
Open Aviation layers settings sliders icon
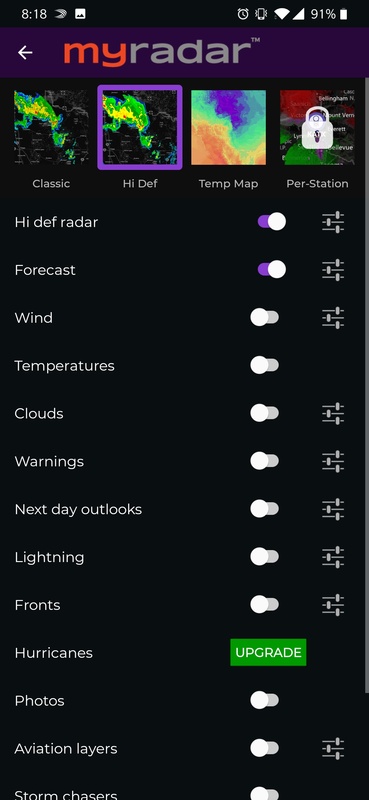pyautogui.click(x=333, y=748)
